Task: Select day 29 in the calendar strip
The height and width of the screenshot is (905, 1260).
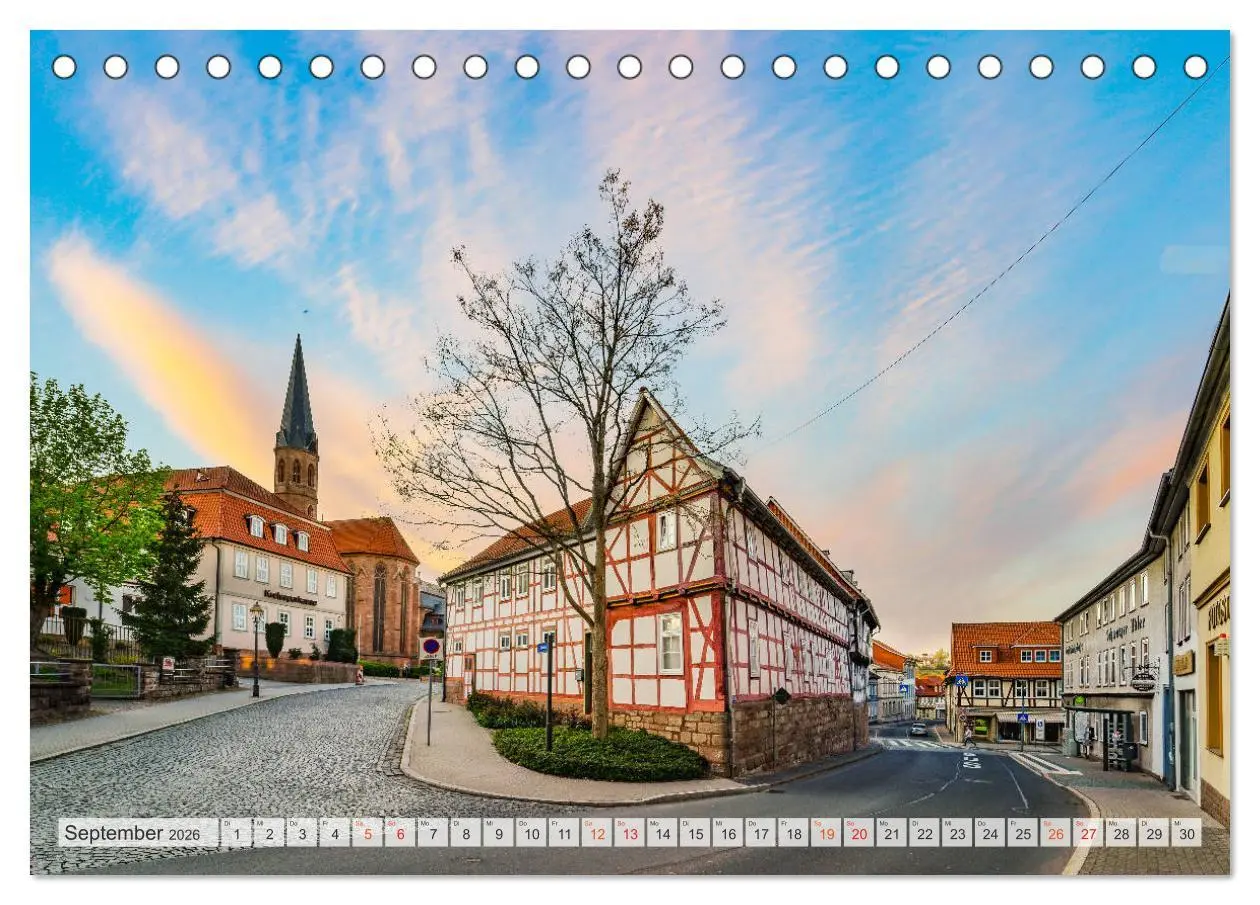Action: point(1152,833)
